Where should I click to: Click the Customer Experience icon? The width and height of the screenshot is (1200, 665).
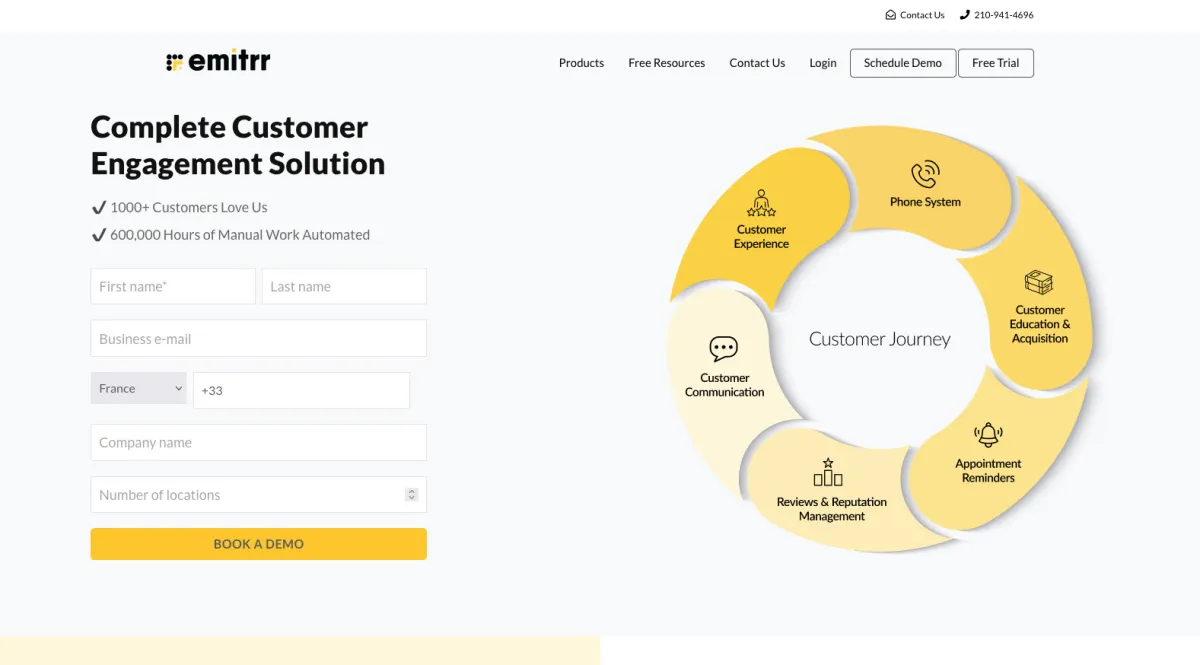click(x=762, y=204)
